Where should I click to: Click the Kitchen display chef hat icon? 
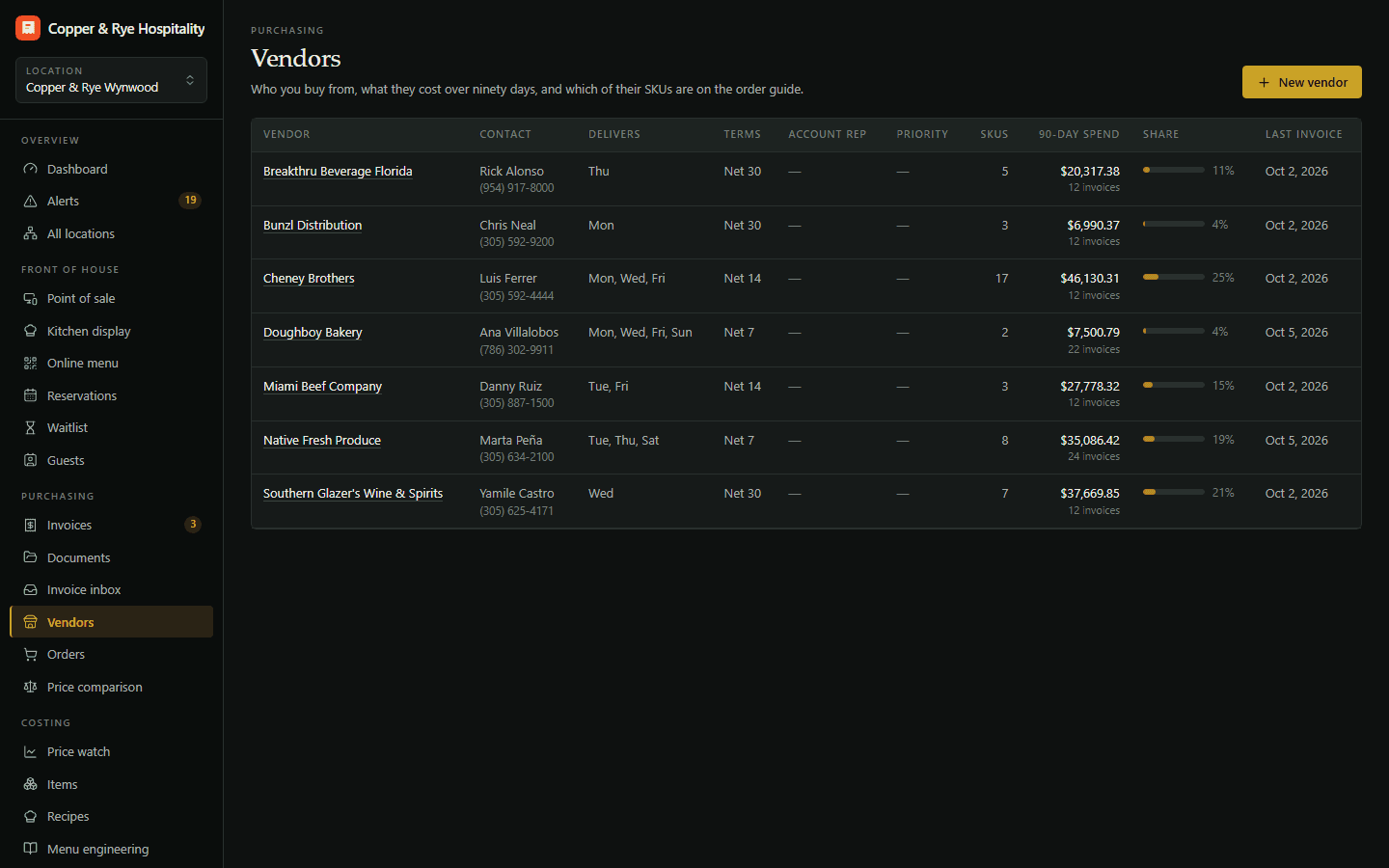pyautogui.click(x=30, y=331)
